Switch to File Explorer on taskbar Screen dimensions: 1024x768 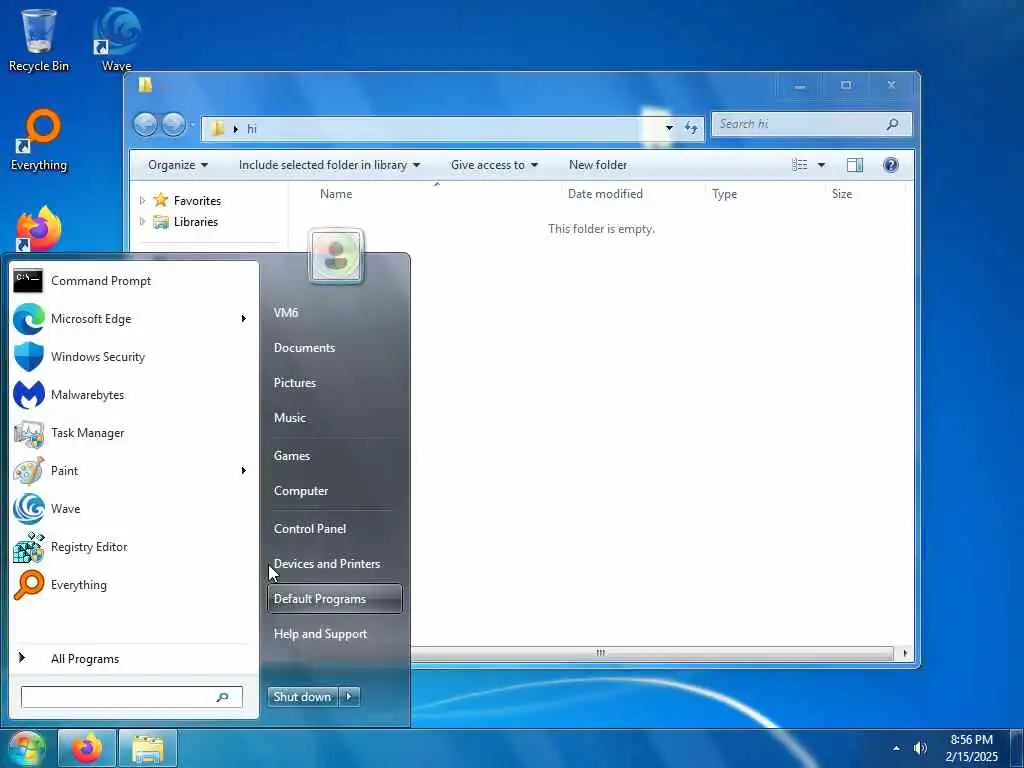point(148,748)
